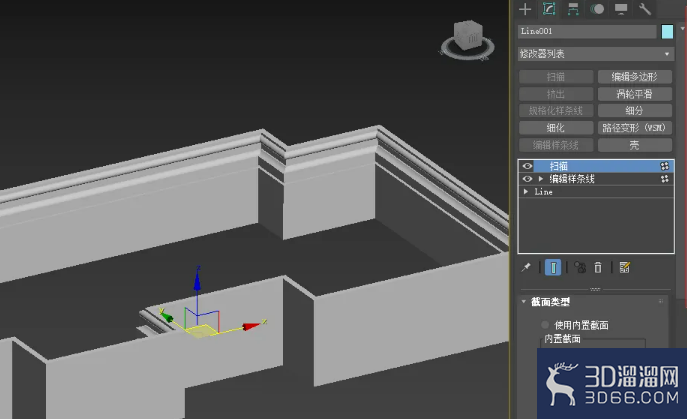Viewport: 687px width, 419px height.
Task: Click the blue Z axis gizmo arrow
Action: tap(197, 281)
